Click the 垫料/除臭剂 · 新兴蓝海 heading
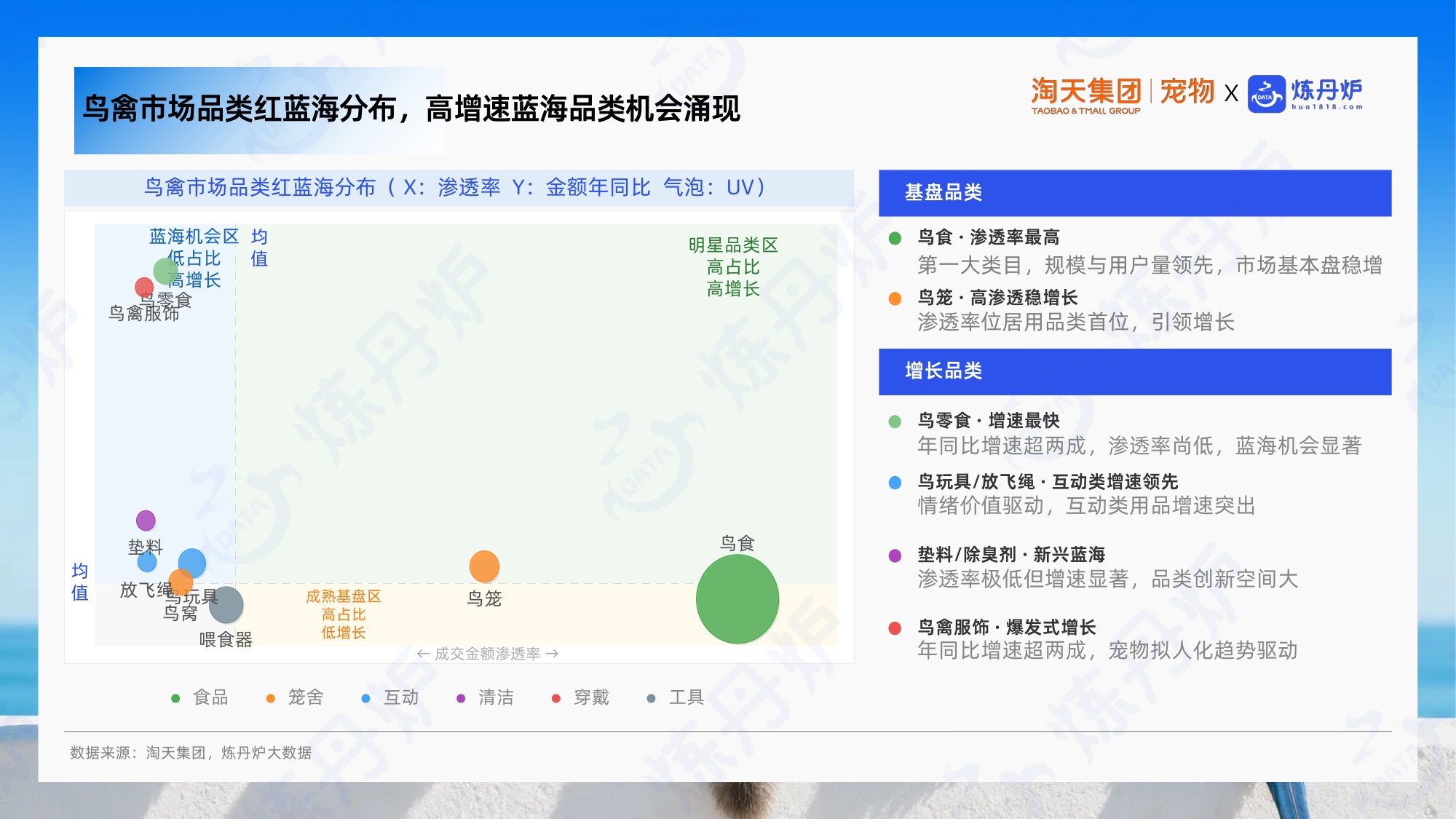This screenshot has width=1456, height=819. coord(1011,555)
